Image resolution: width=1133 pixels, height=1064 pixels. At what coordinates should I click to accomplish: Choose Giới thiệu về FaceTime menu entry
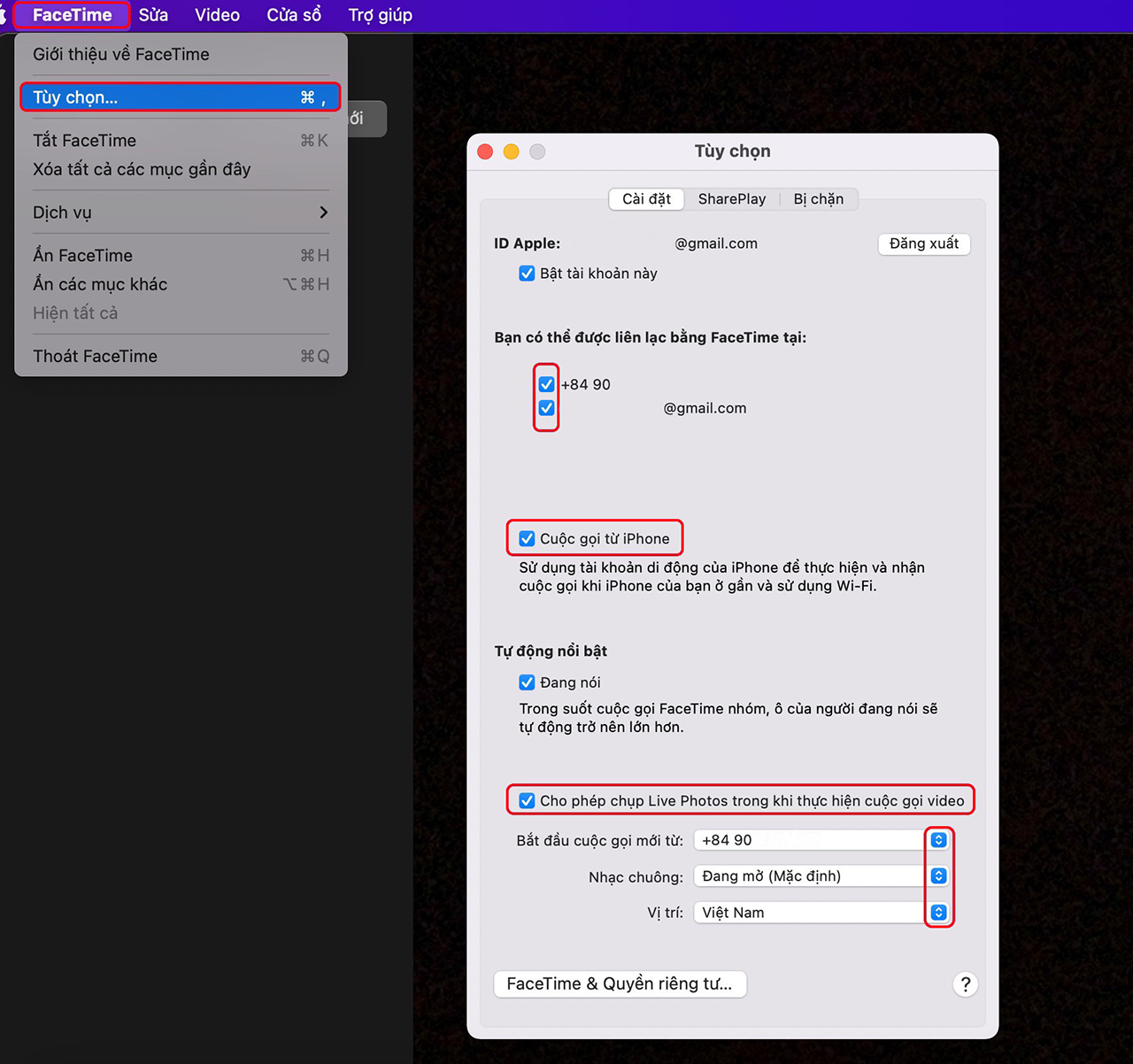pyautogui.click(x=181, y=54)
